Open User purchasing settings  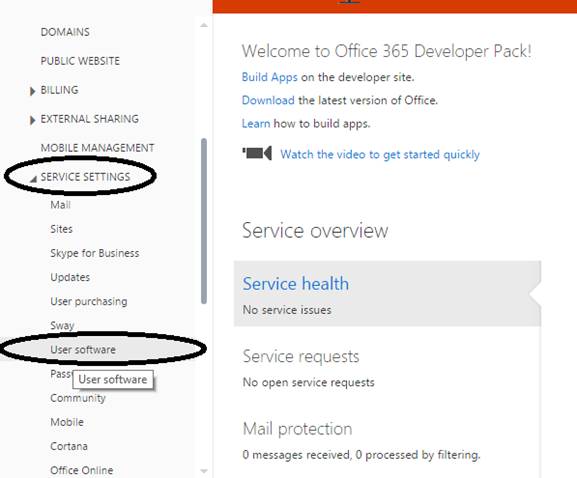coord(89,301)
